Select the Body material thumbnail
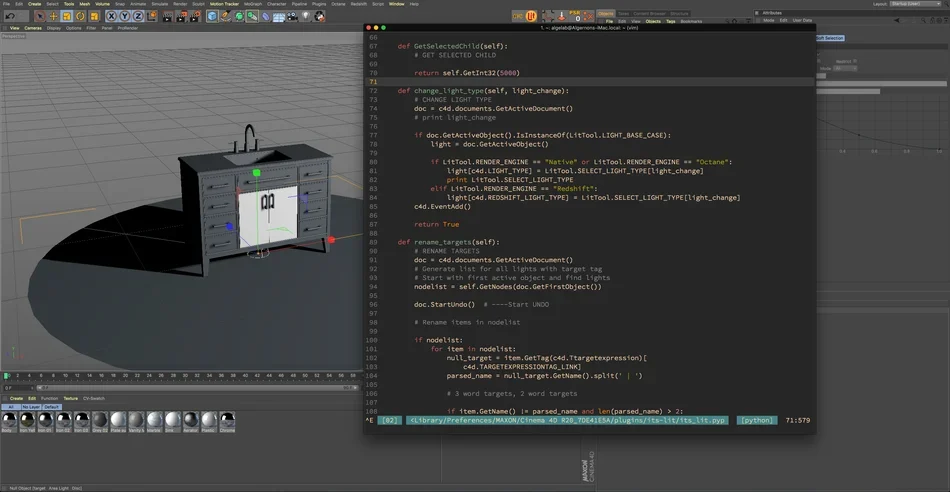 [x=9, y=422]
